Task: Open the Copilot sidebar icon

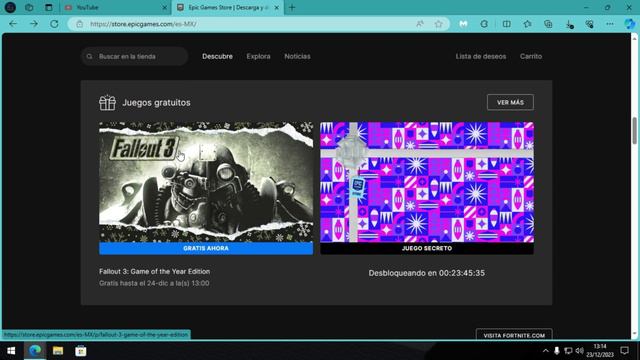Action: tap(630, 24)
